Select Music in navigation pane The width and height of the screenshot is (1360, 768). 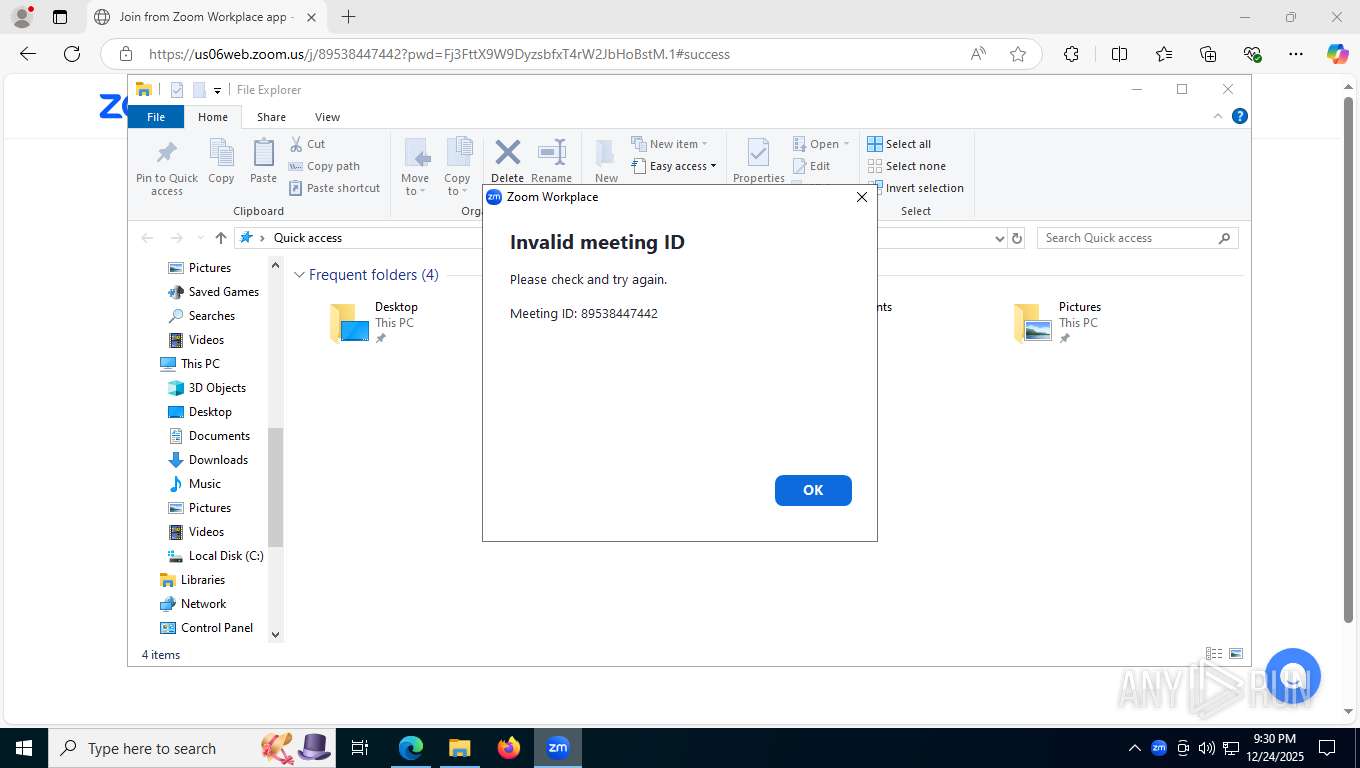195,484
